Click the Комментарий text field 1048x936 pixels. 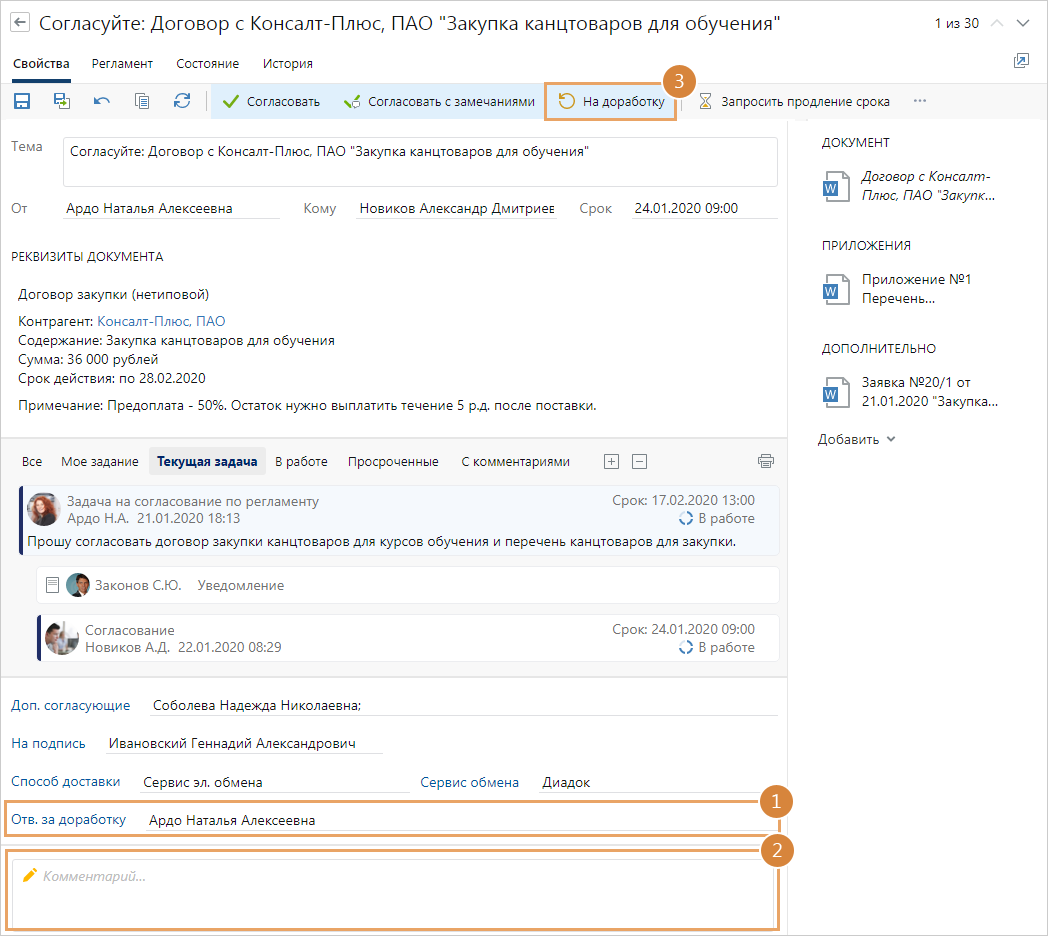tap(394, 889)
